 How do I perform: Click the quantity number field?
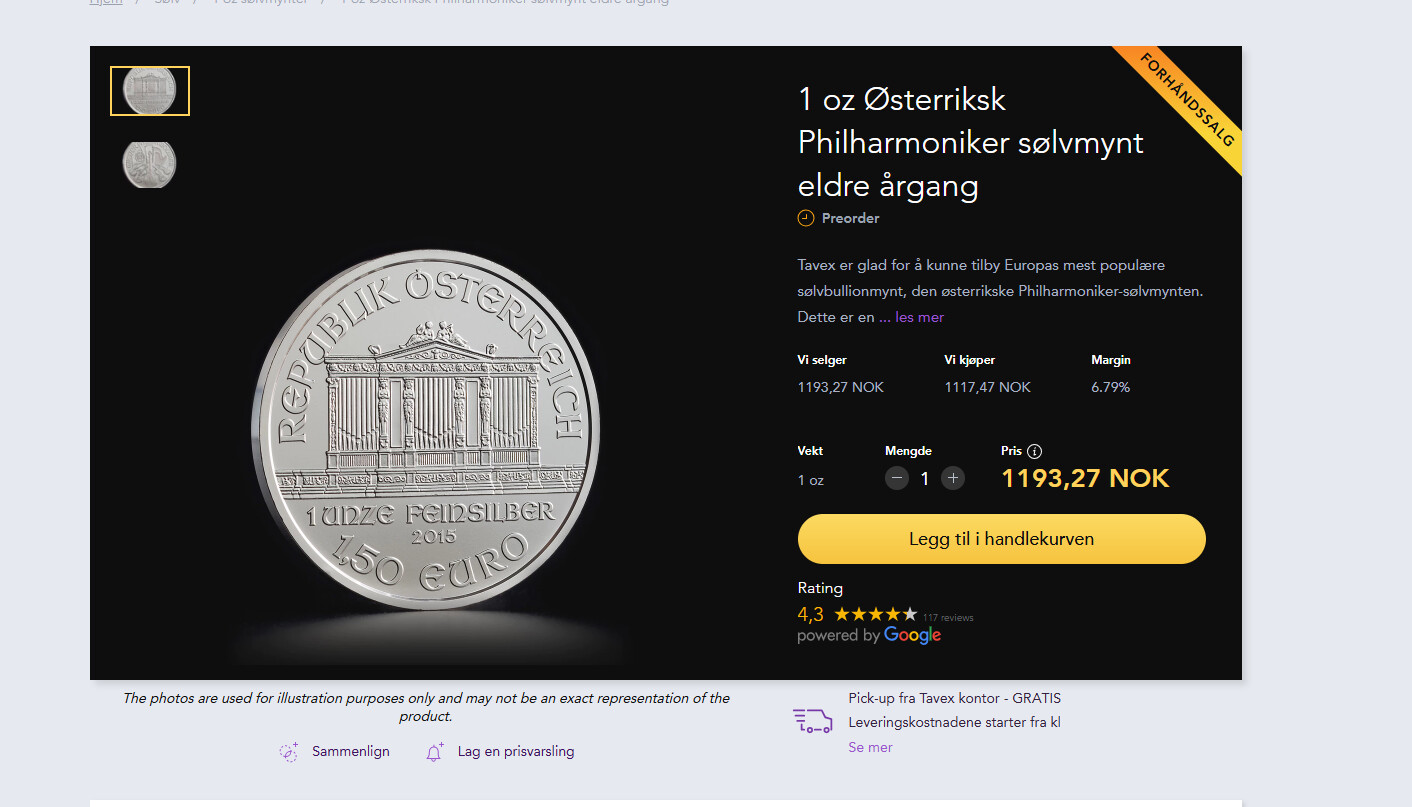(x=925, y=478)
